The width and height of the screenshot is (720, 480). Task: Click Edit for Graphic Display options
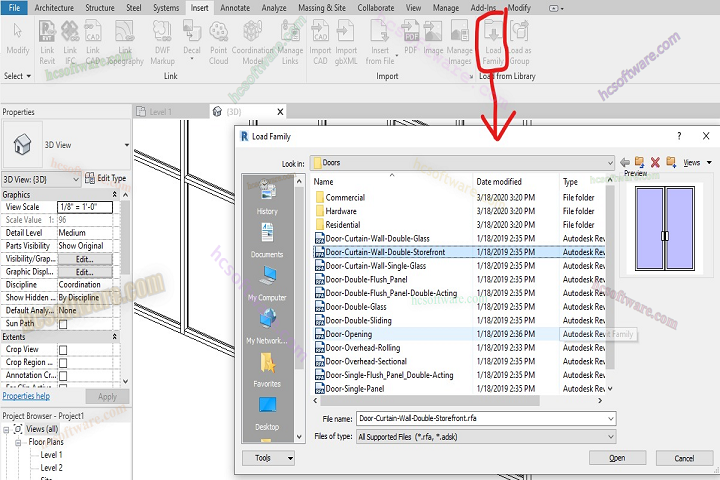[84, 272]
